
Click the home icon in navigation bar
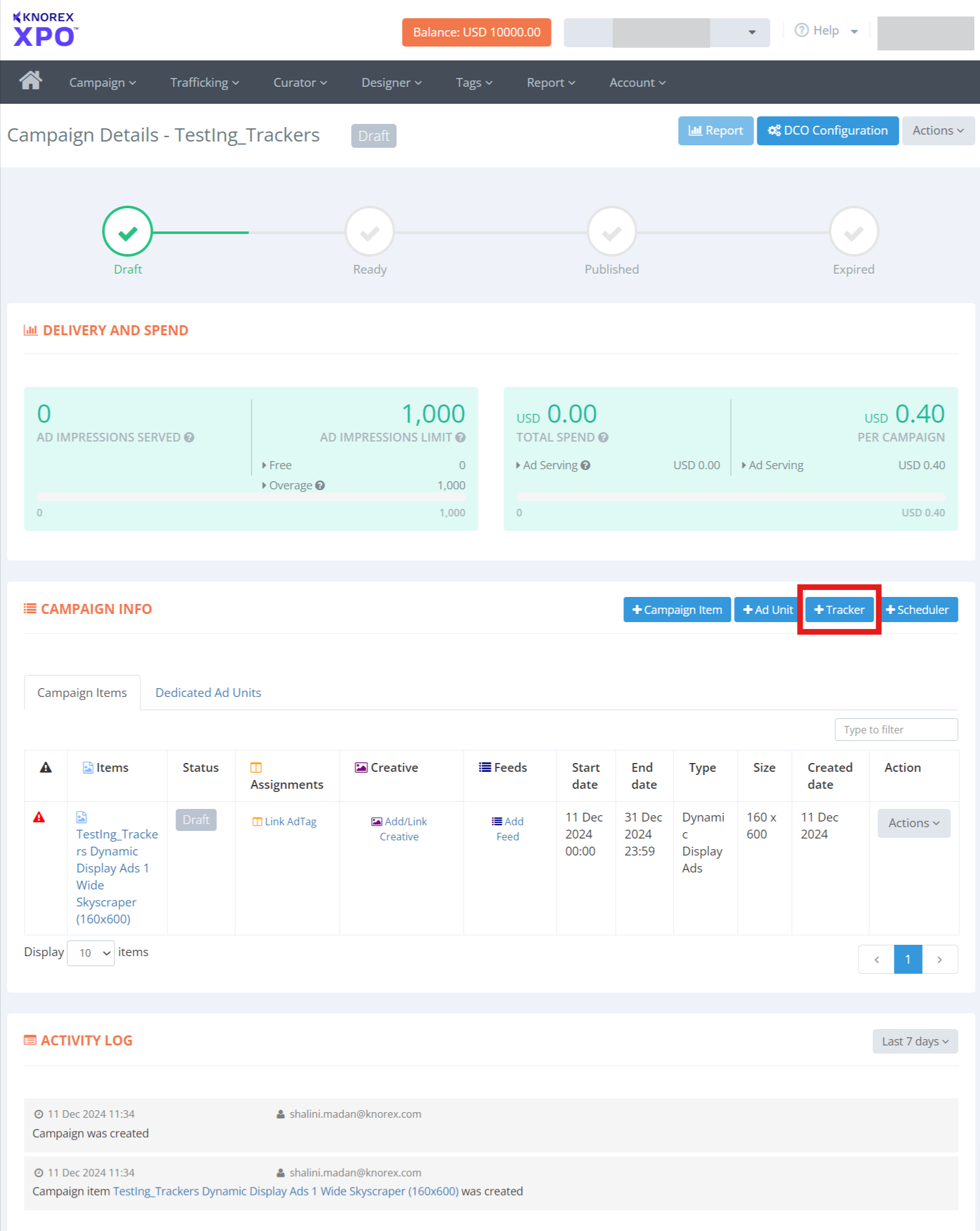[30, 81]
